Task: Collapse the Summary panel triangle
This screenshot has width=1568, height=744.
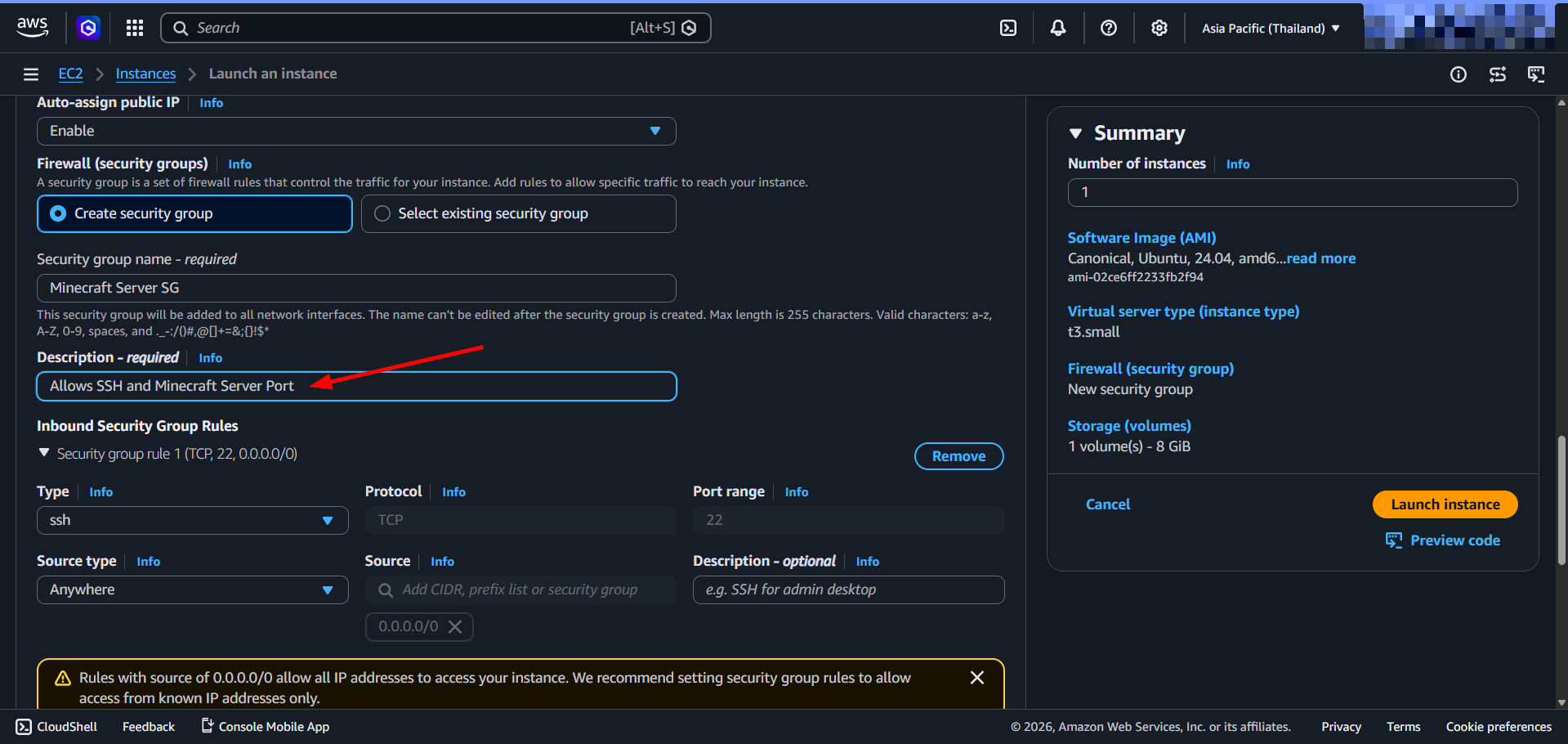Action: pyautogui.click(x=1076, y=133)
